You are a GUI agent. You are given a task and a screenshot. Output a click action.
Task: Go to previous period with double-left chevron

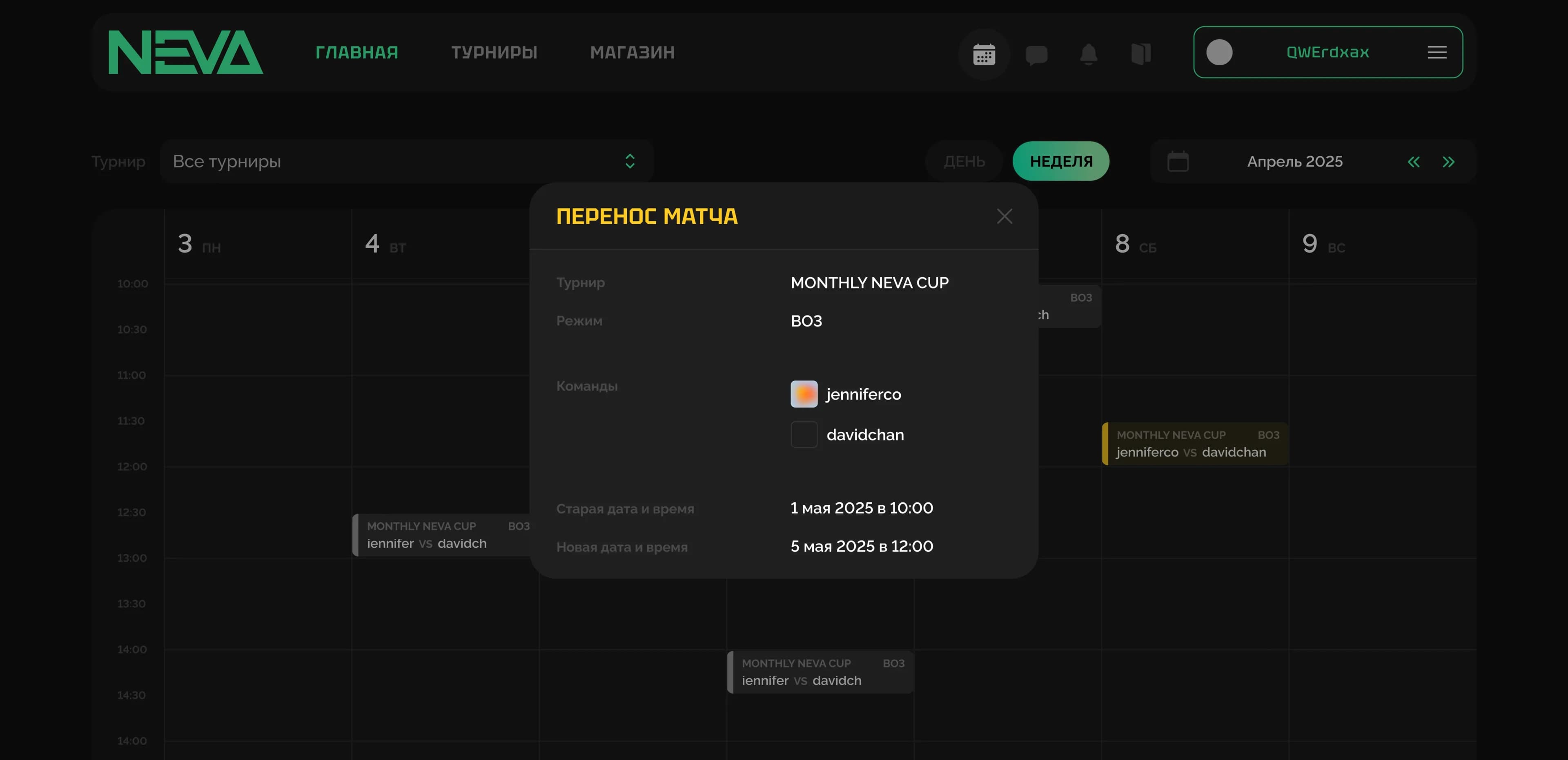(1413, 162)
